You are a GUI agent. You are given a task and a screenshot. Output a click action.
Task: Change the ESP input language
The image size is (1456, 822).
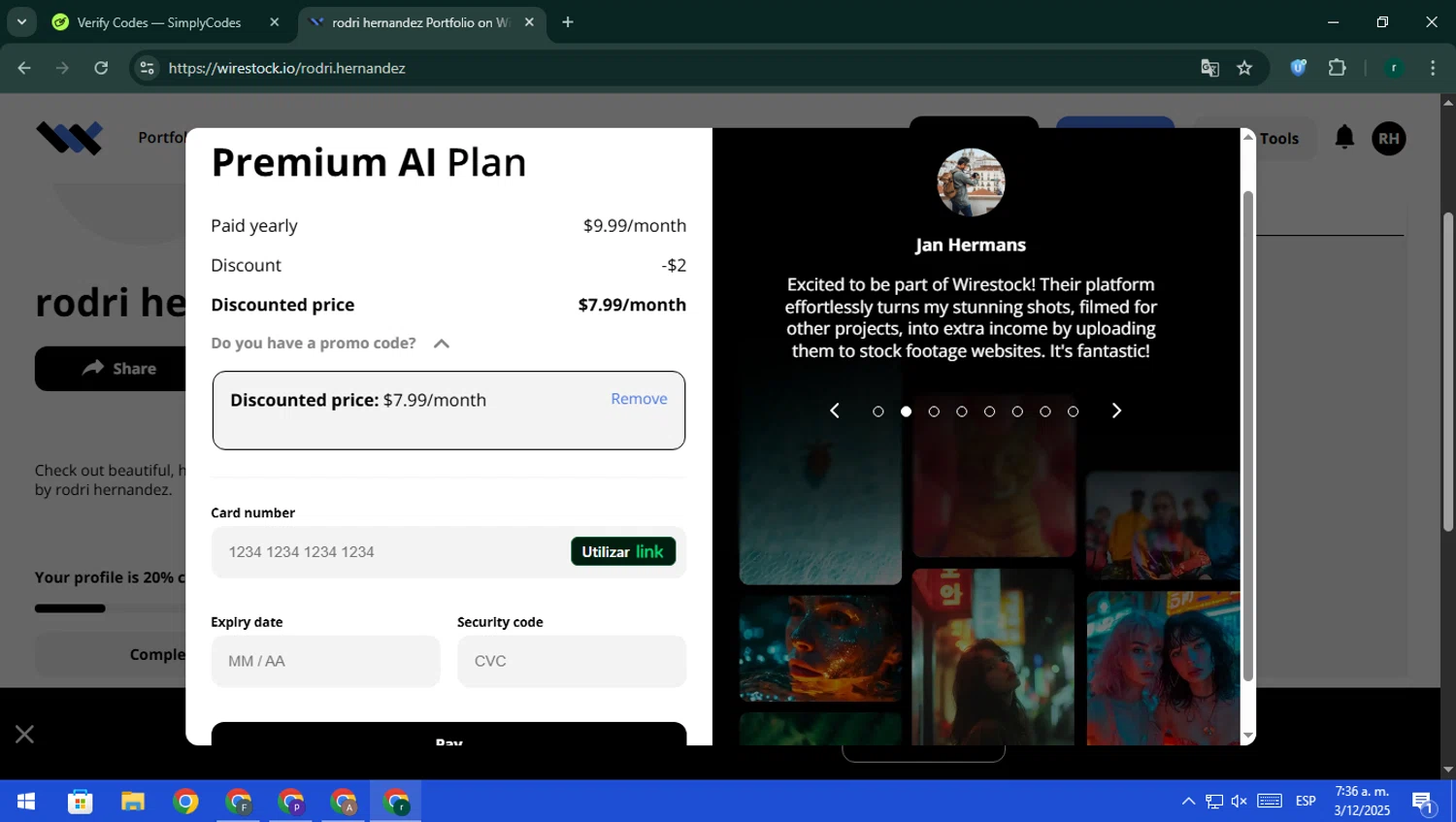click(1306, 802)
